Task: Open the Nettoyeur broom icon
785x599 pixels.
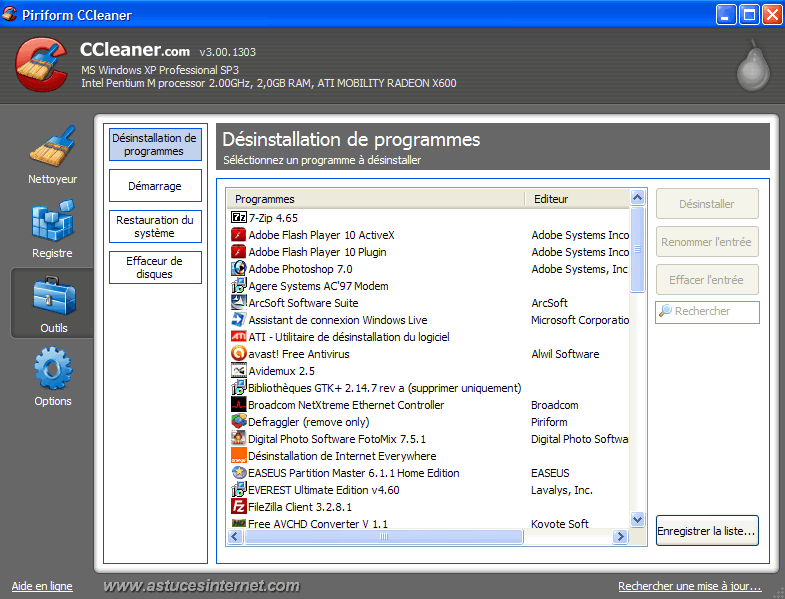Action: [x=53, y=147]
